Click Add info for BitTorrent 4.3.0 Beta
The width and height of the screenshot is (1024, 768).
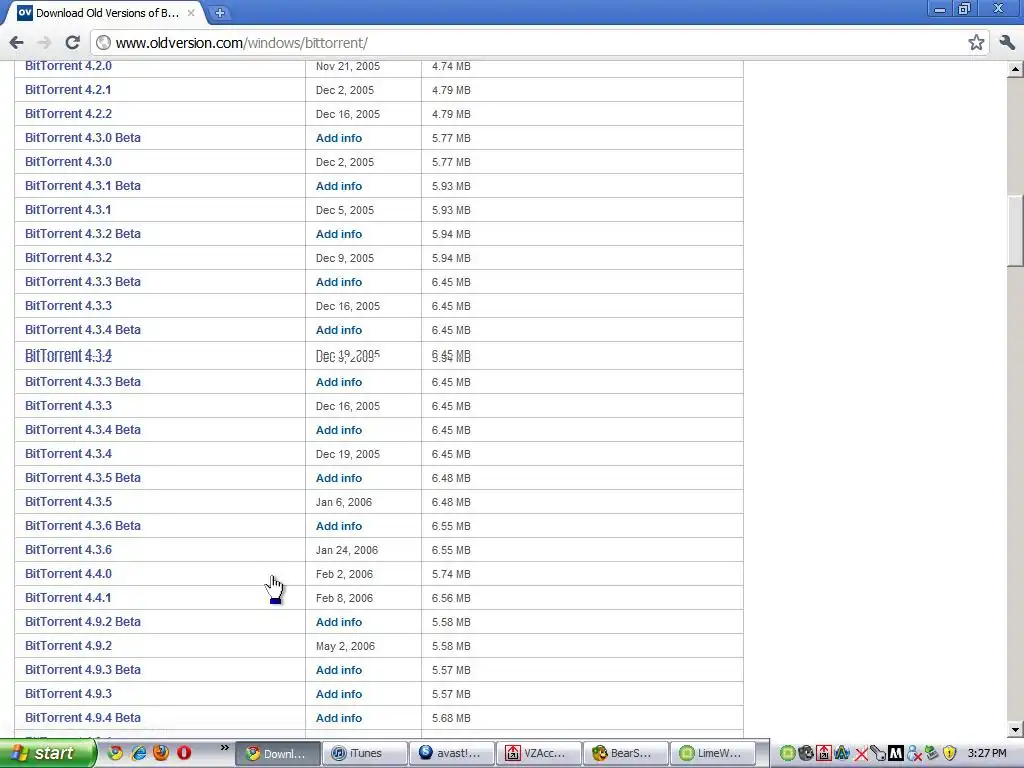339,138
